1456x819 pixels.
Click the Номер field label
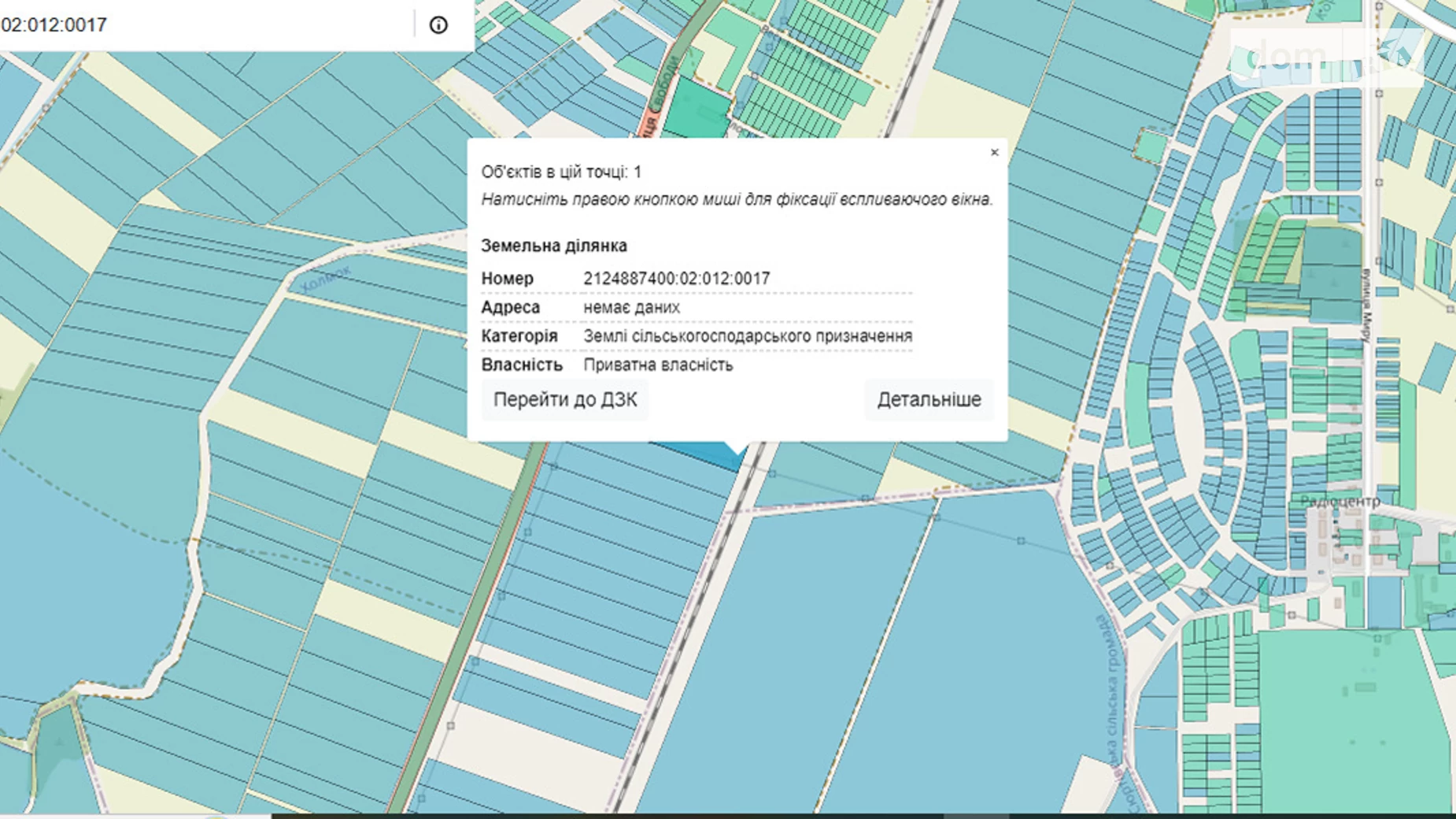tap(507, 279)
